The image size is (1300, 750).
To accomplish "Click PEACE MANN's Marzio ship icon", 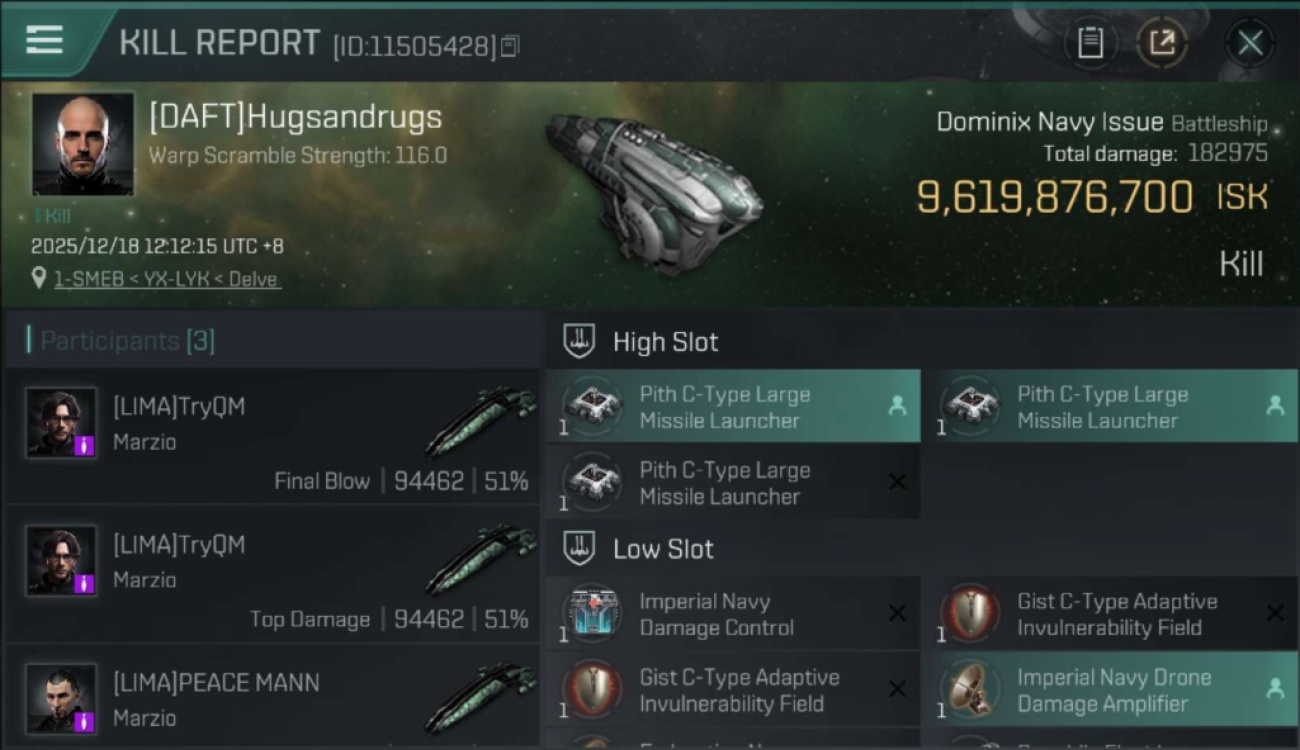I will (x=480, y=698).
